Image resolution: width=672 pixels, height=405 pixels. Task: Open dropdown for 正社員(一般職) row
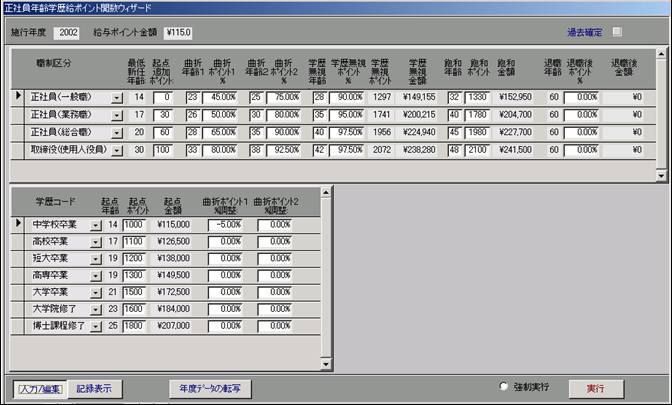click(117, 99)
